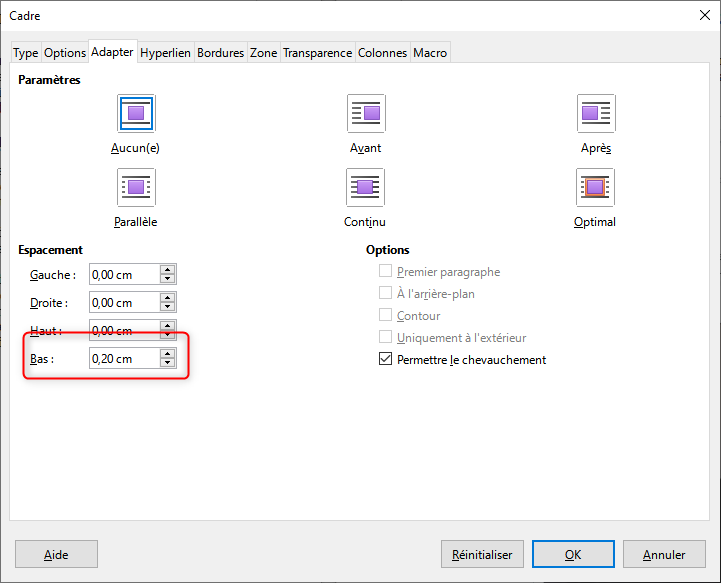Viewport: 721px width, 583px height.
Task: Select the Aucun(e) wrap icon
Action: (x=136, y=113)
